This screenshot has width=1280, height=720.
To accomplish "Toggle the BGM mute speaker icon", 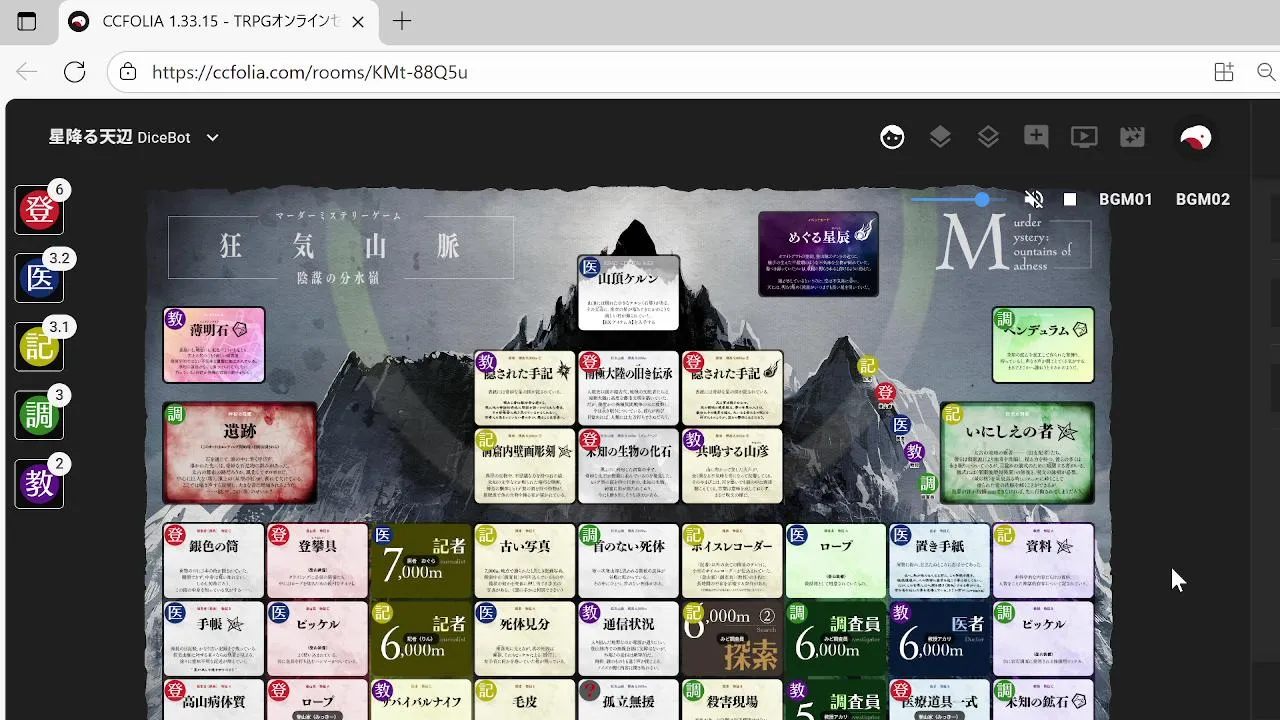I will 1035,199.
